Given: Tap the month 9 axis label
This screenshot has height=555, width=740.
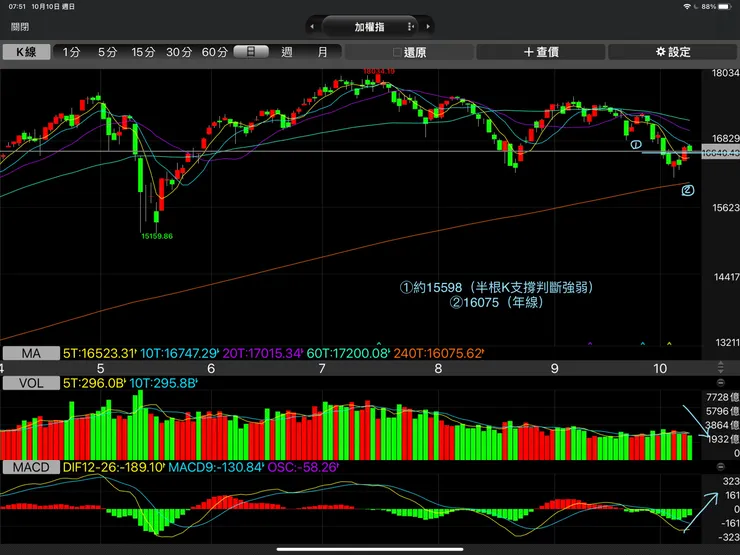Looking at the screenshot, I should tap(555, 368).
